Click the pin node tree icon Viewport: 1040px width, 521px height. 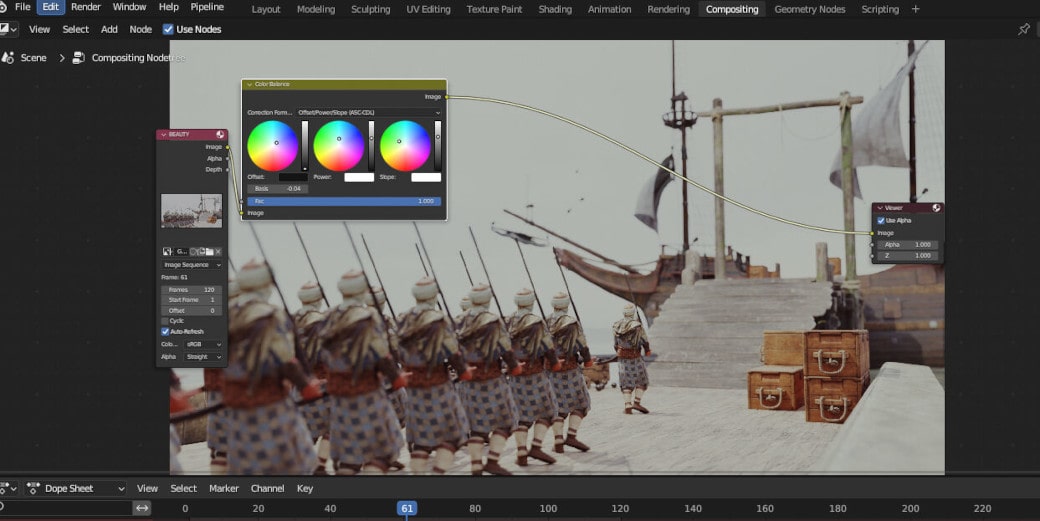(x=1024, y=29)
